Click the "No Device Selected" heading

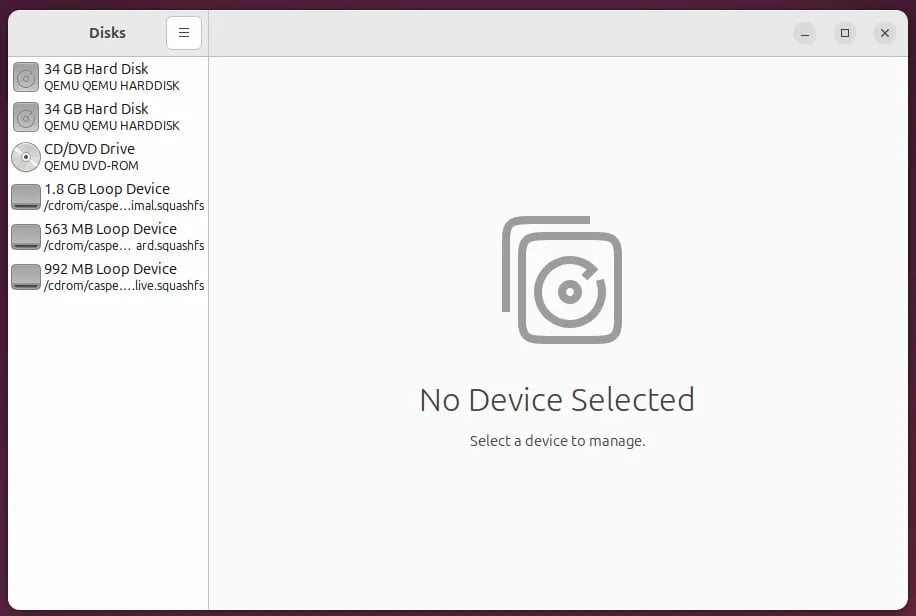point(557,400)
